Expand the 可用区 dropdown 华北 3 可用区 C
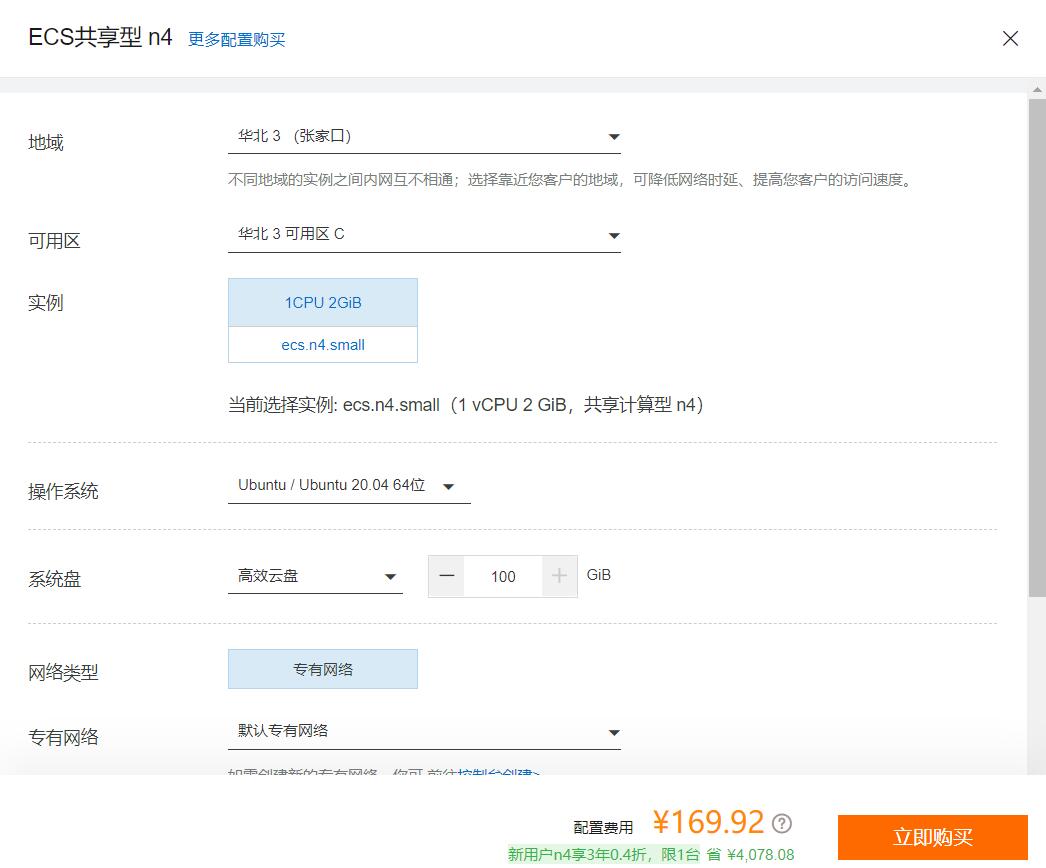Viewport: 1046px width, 868px height. pos(424,235)
